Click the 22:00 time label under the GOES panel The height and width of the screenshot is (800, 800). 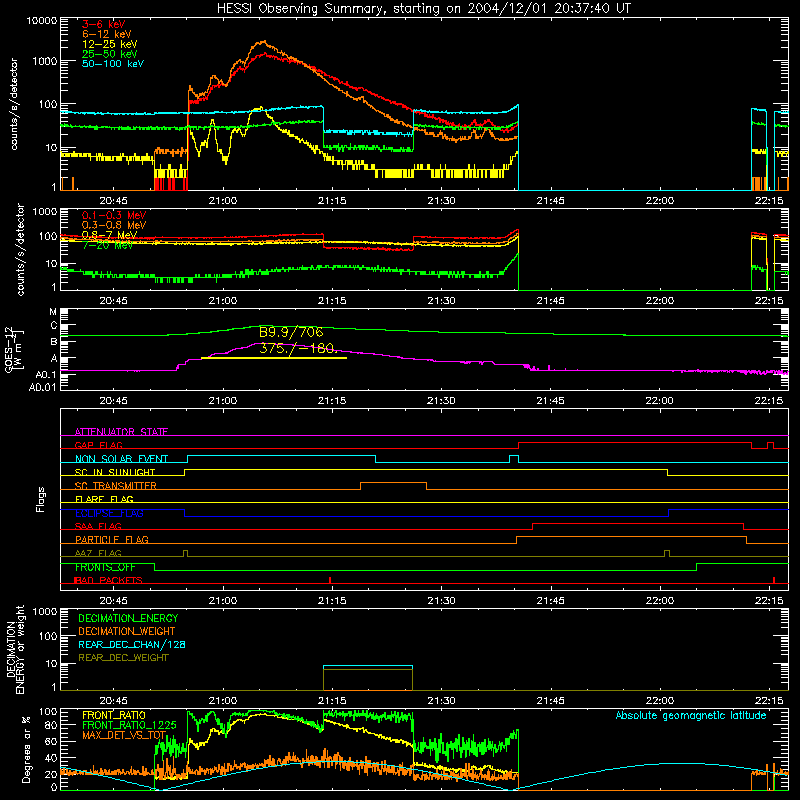coord(660,401)
